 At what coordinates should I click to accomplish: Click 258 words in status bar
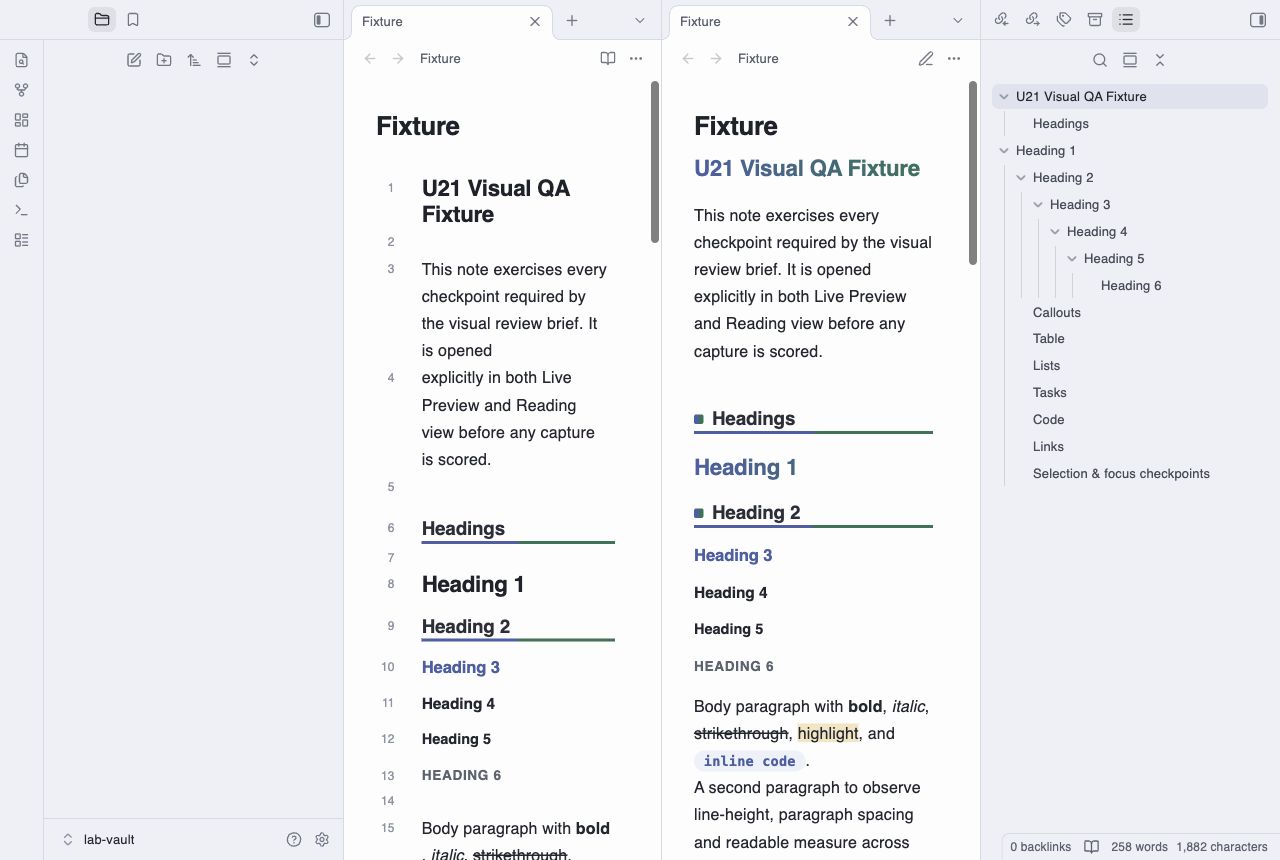1139,847
